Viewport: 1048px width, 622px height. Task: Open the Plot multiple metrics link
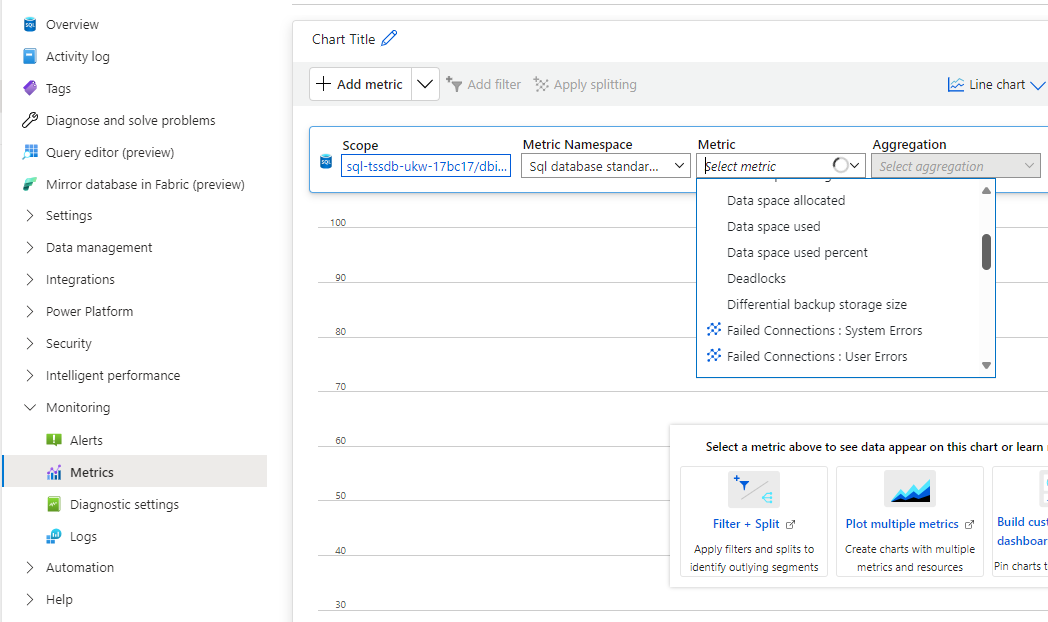tap(902, 524)
